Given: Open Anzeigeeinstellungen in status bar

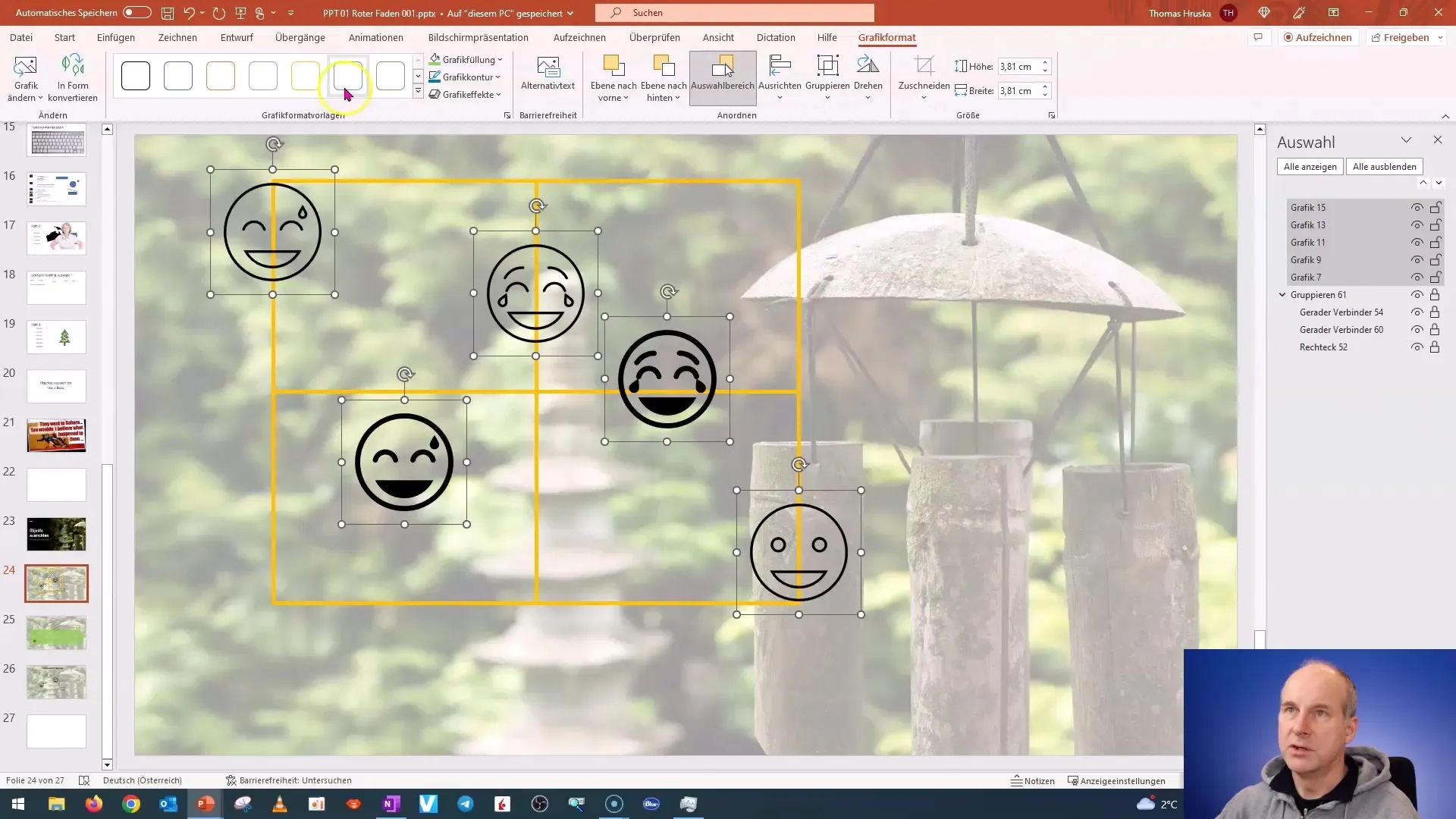Looking at the screenshot, I should pyautogui.click(x=1116, y=780).
